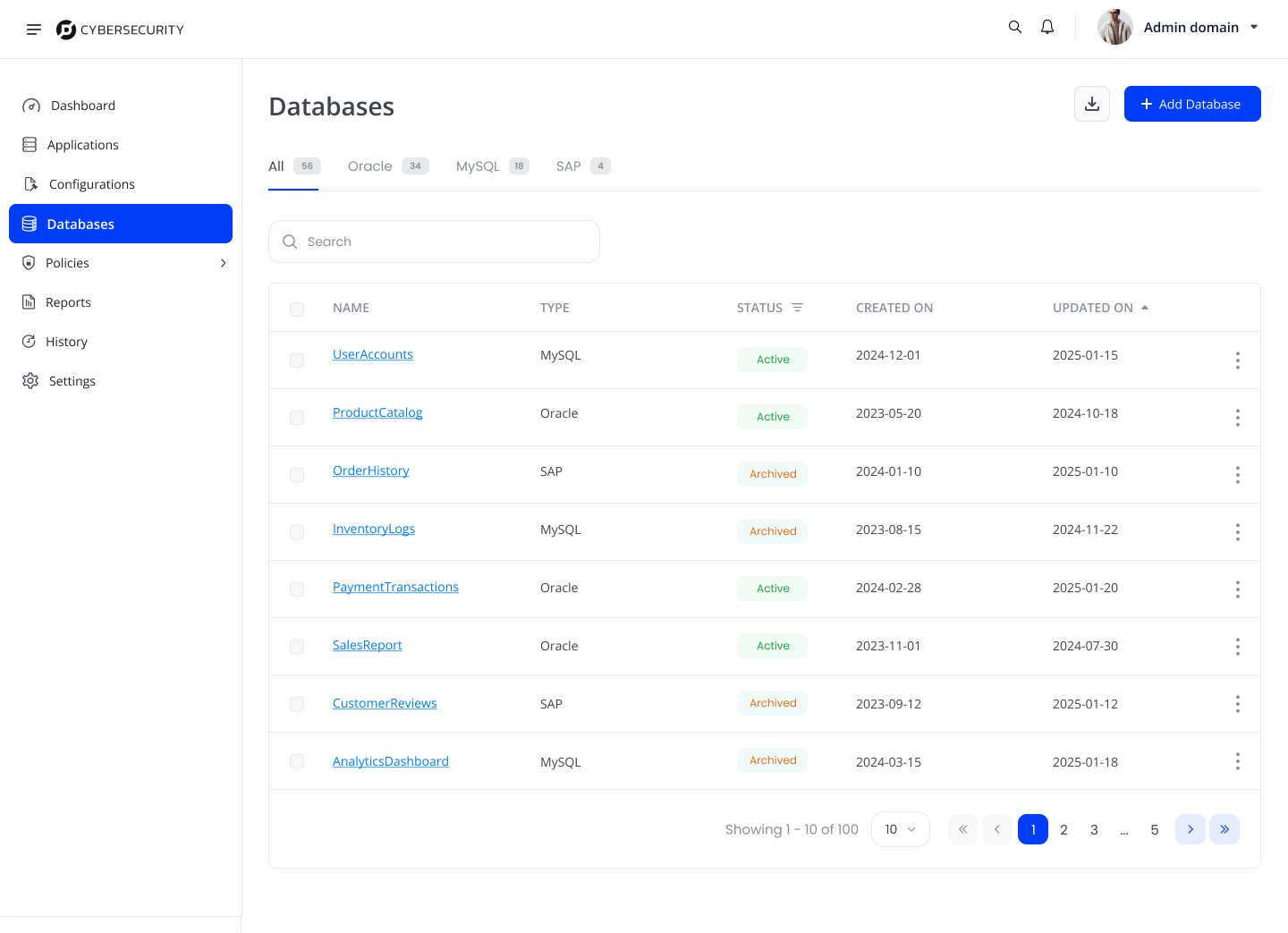Click the hamburger menu icon

click(34, 30)
